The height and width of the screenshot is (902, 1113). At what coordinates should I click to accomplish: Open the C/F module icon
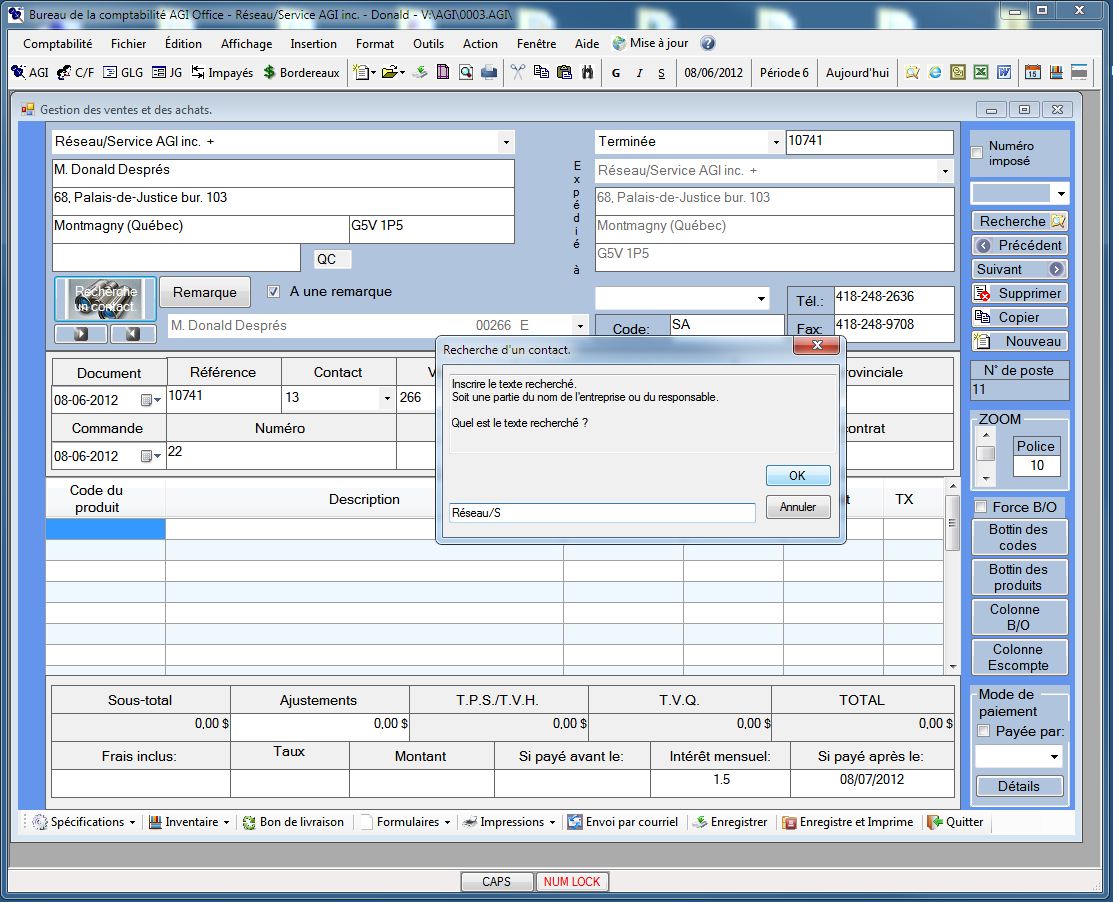(x=75, y=72)
